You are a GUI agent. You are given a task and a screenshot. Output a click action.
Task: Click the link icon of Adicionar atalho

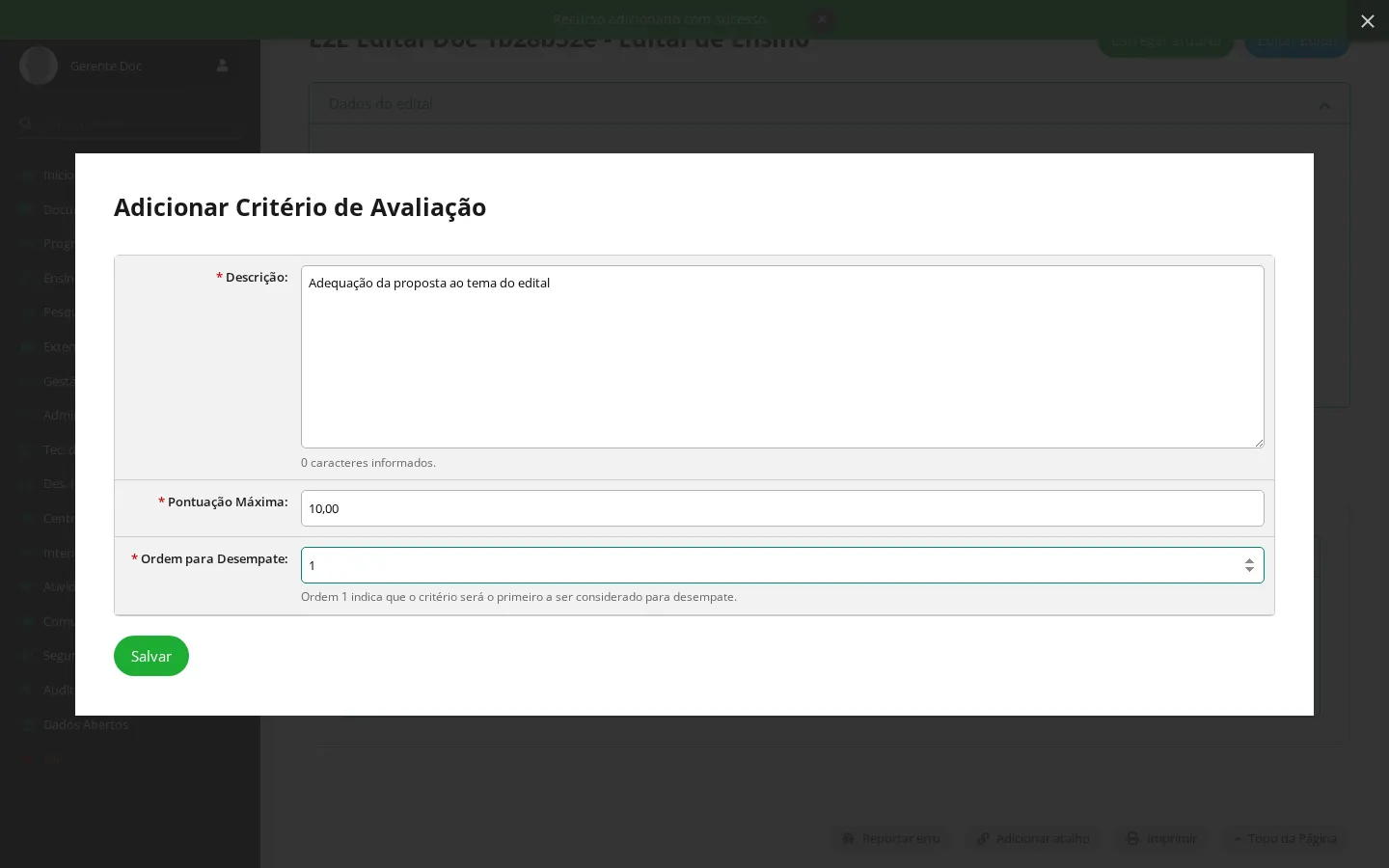983,838
